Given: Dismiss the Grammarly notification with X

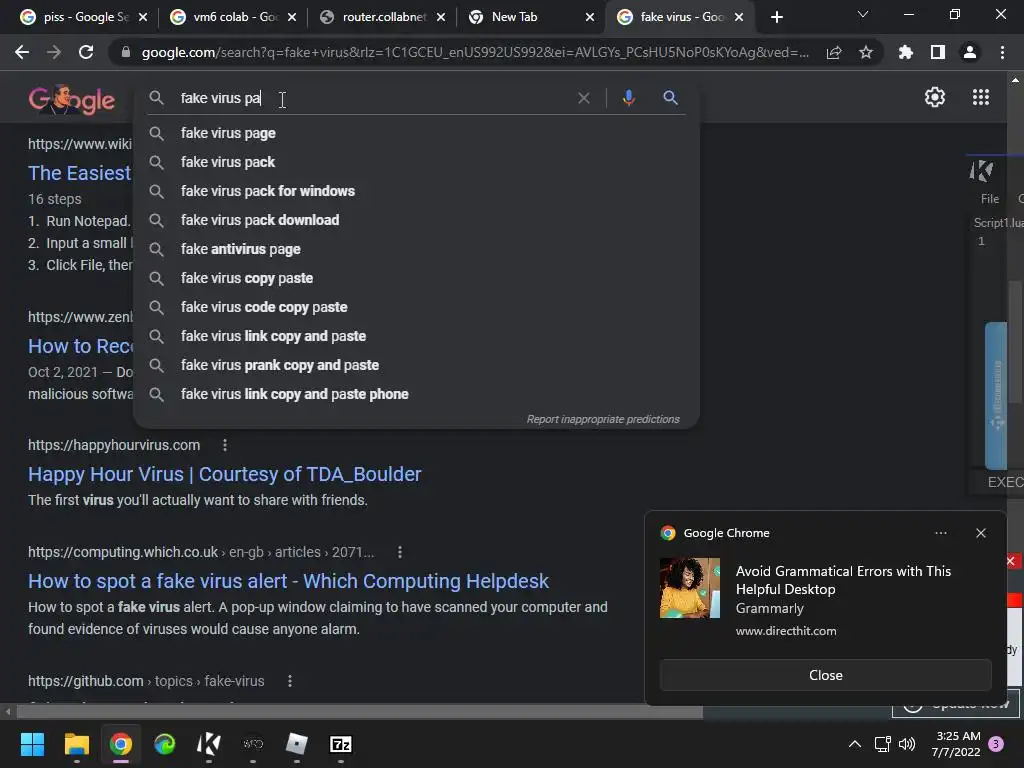Looking at the screenshot, I should [981, 533].
